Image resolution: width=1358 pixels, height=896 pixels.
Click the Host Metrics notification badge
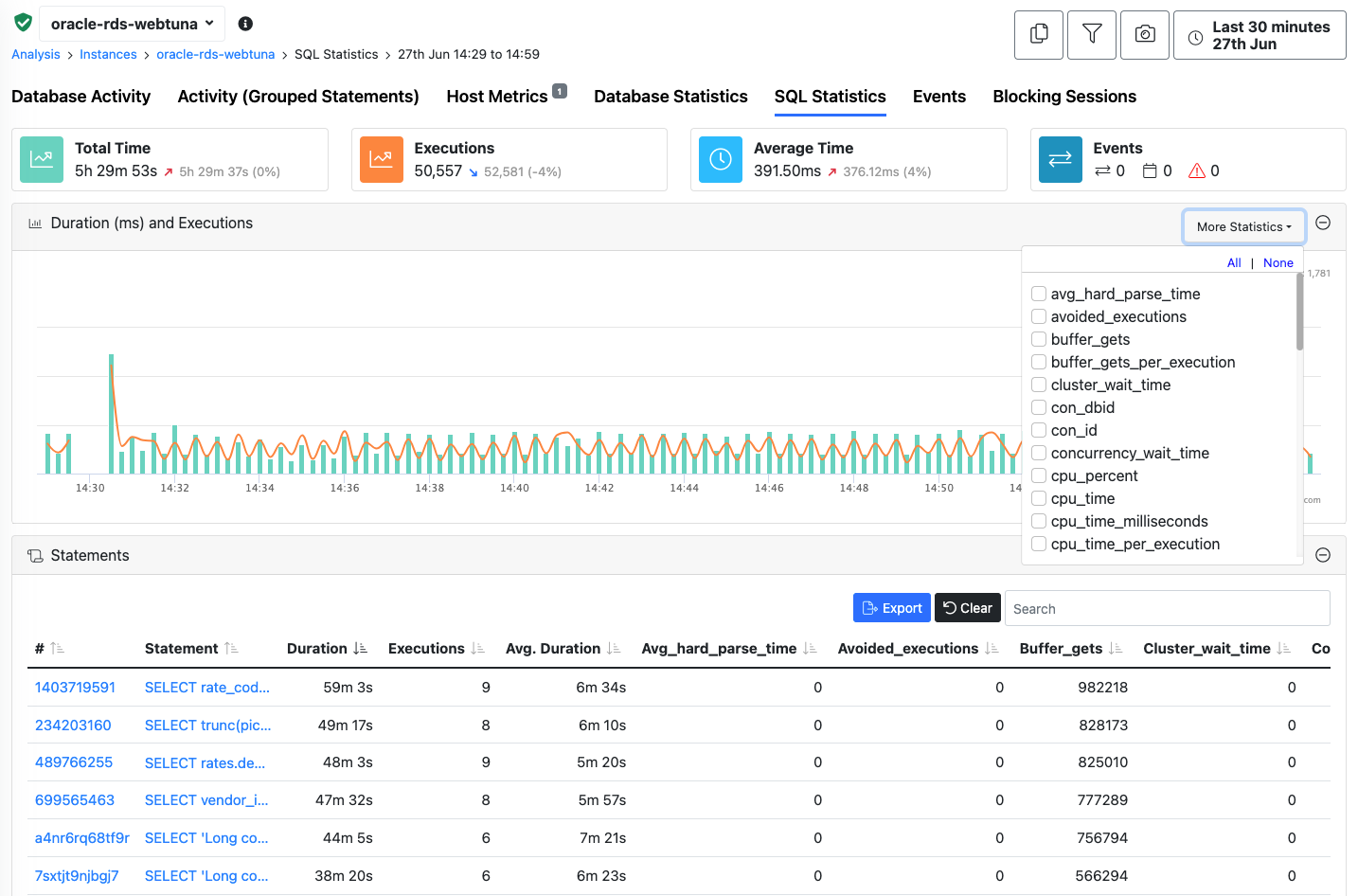tap(560, 91)
